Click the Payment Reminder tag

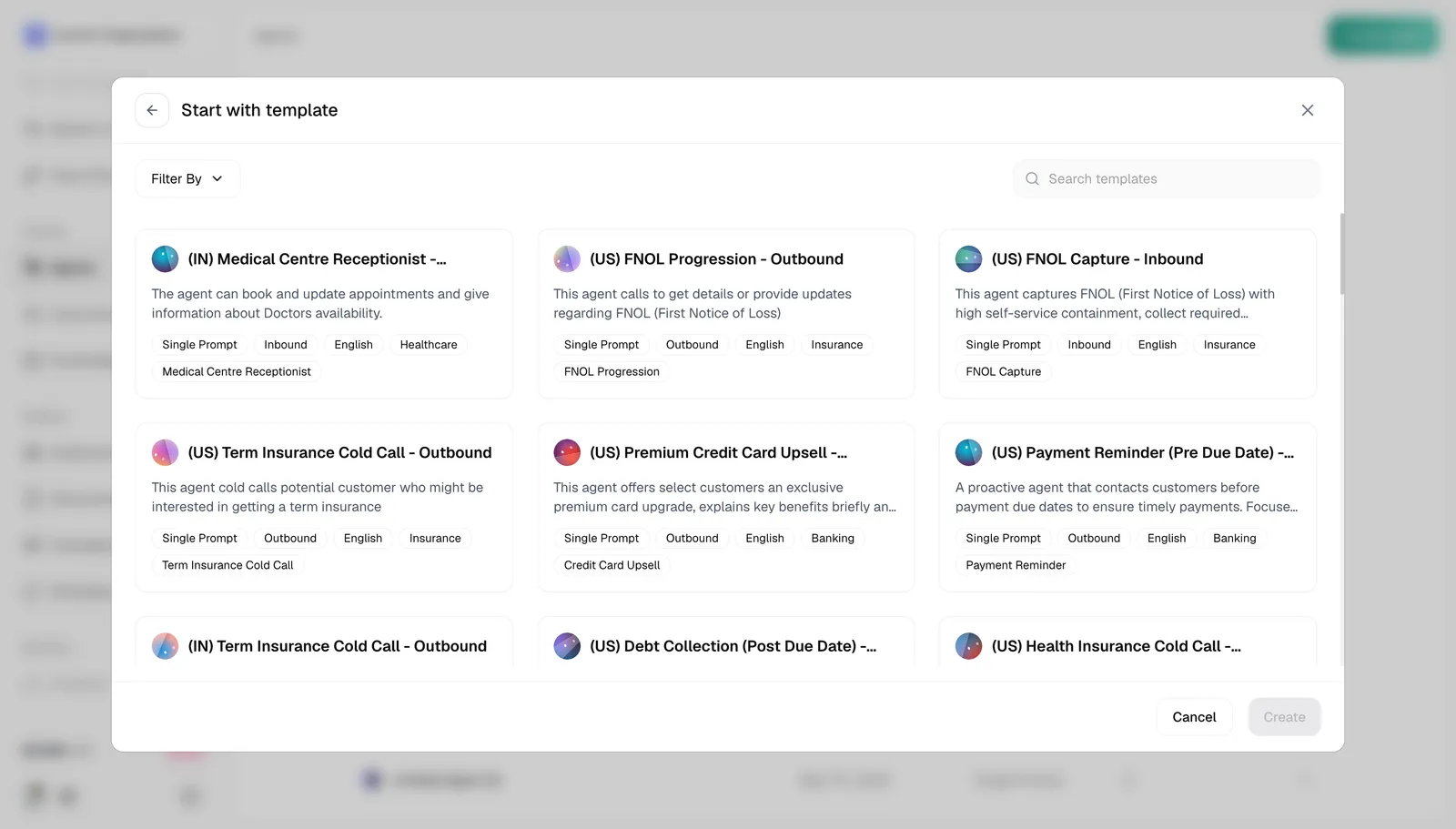click(1016, 565)
